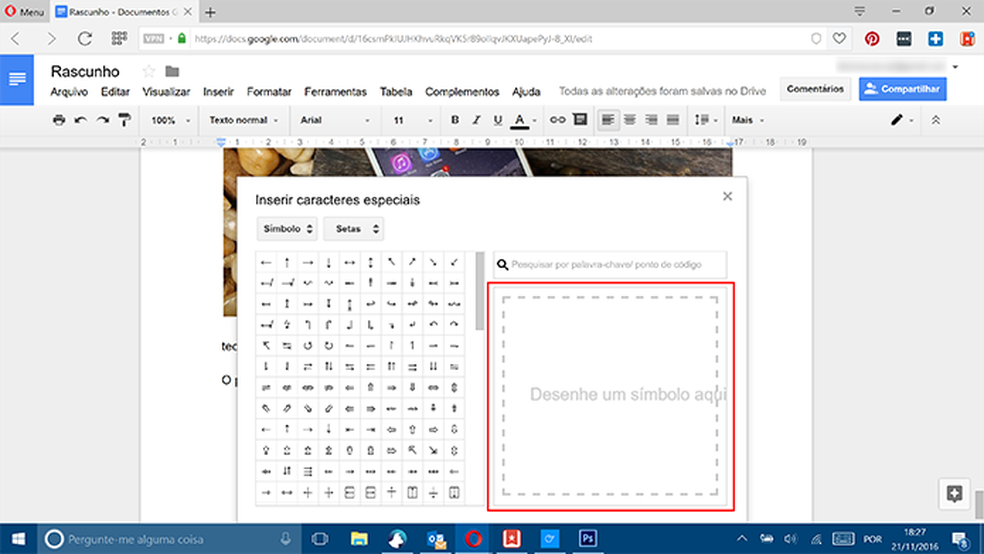Click the Compartilhar button
This screenshot has width=984, height=554.
coord(902,89)
